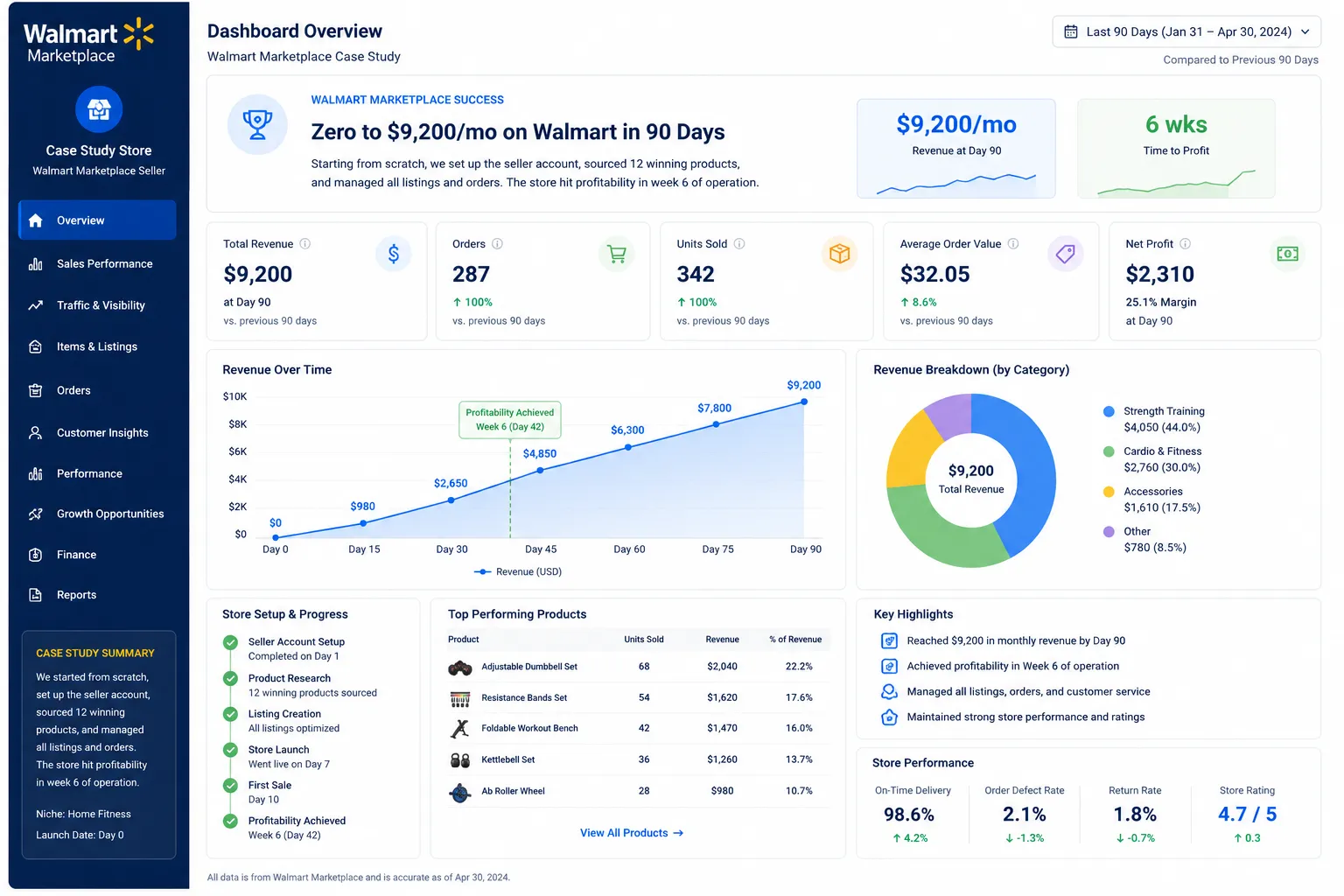Go to the Overview page
Screen dimensions: 1344x896
pos(97,220)
